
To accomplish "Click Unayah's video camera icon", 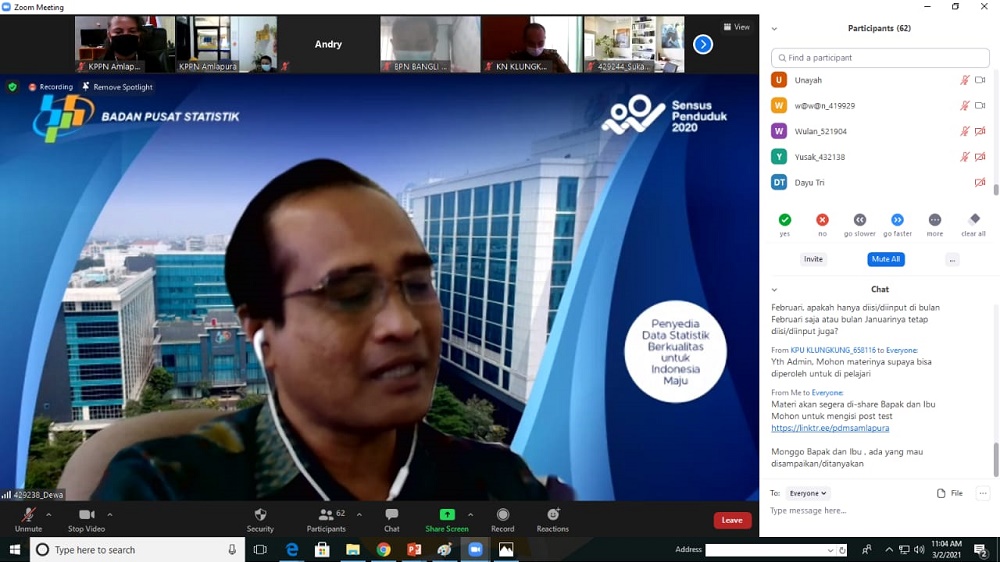I will [x=980, y=80].
